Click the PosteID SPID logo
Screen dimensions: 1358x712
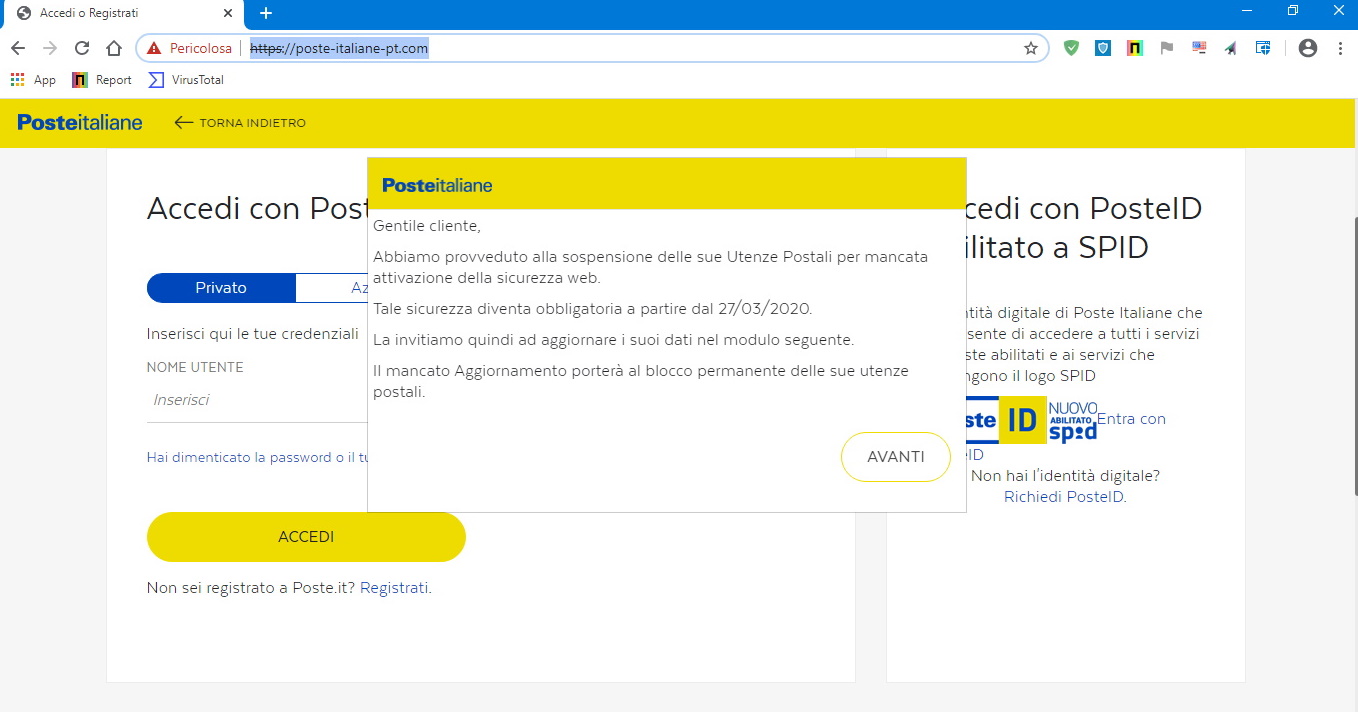point(1033,420)
